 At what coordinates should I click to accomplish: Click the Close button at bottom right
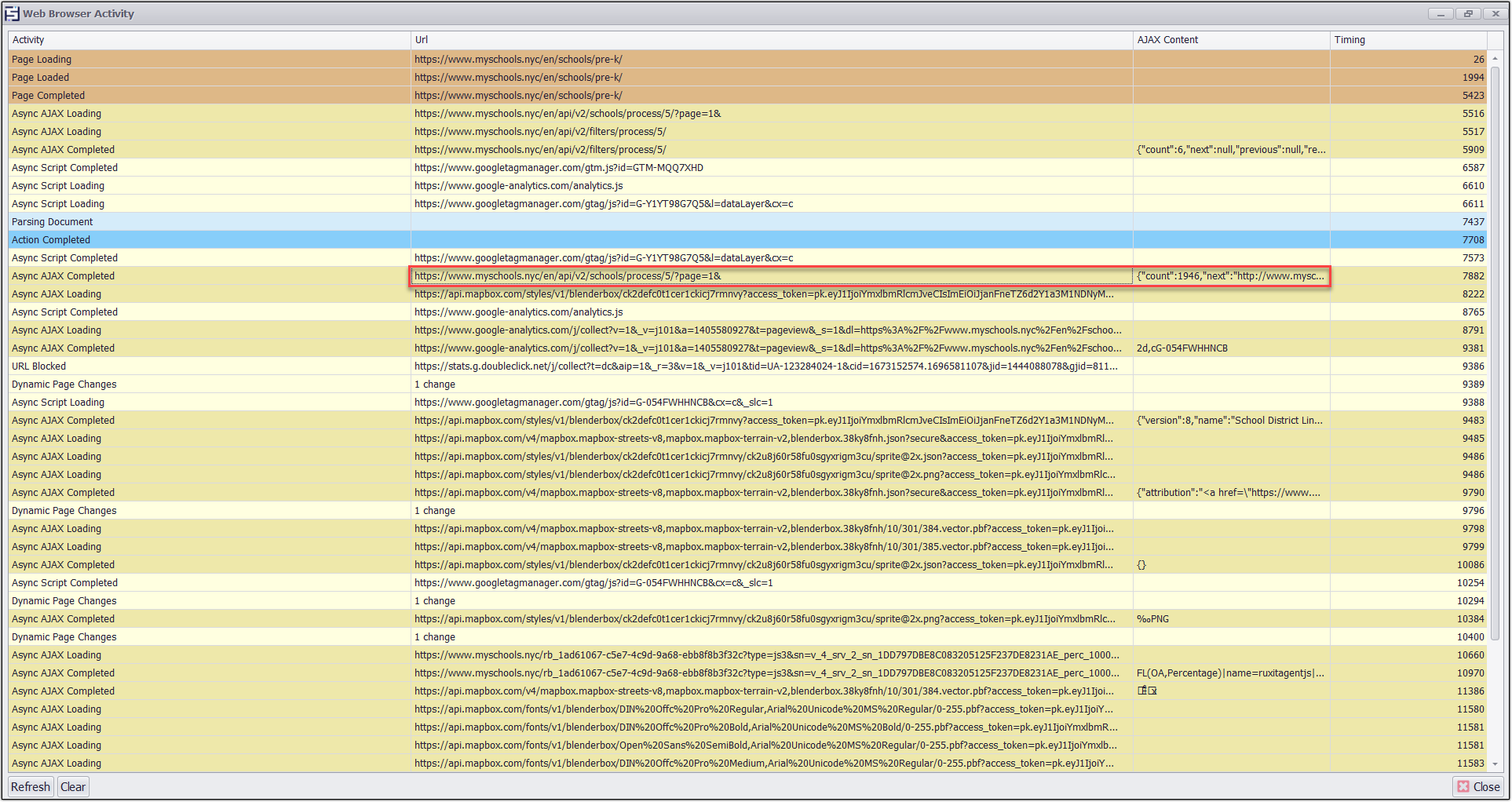[1478, 786]
